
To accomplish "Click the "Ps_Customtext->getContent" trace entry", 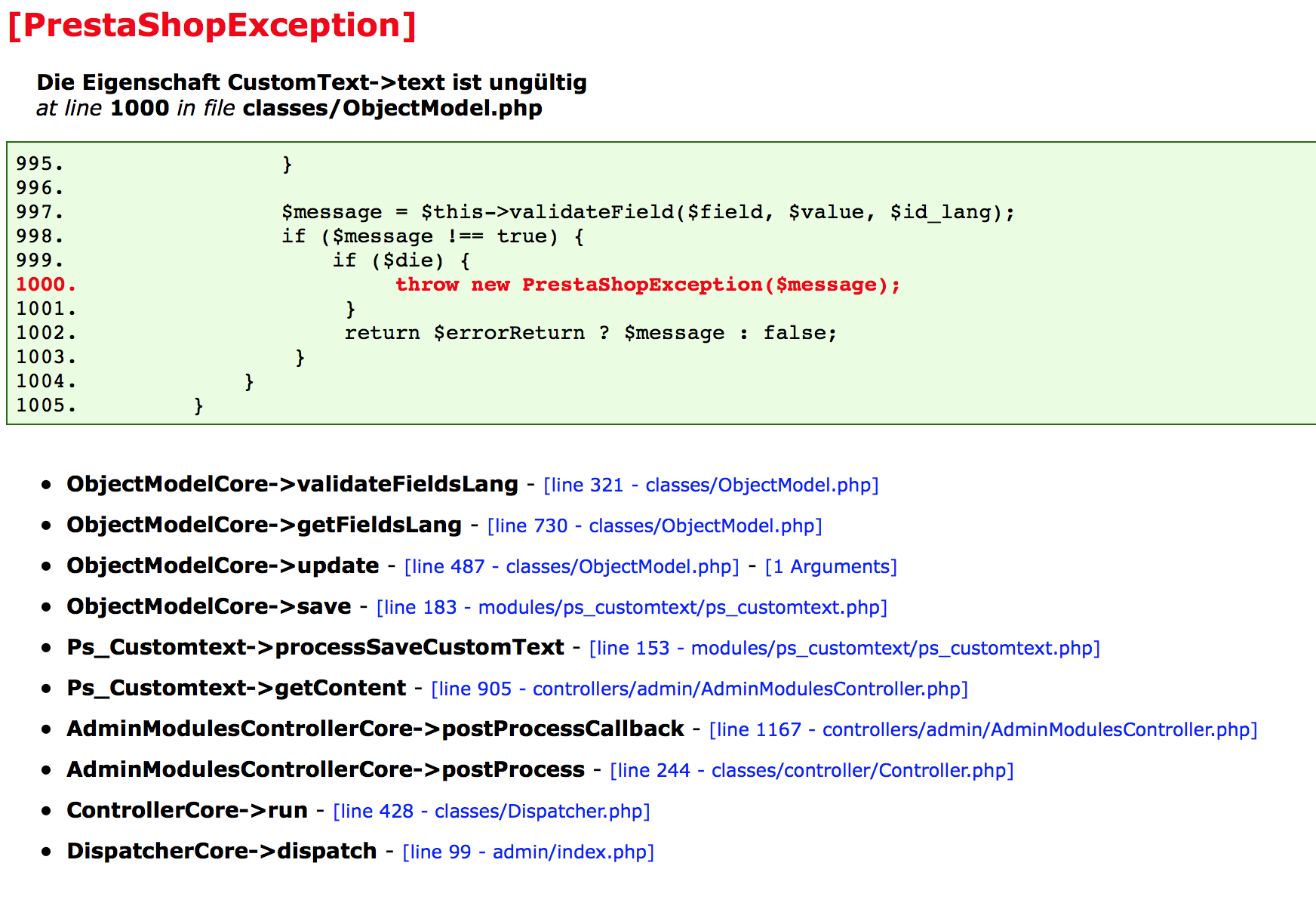I will point(236,688).
